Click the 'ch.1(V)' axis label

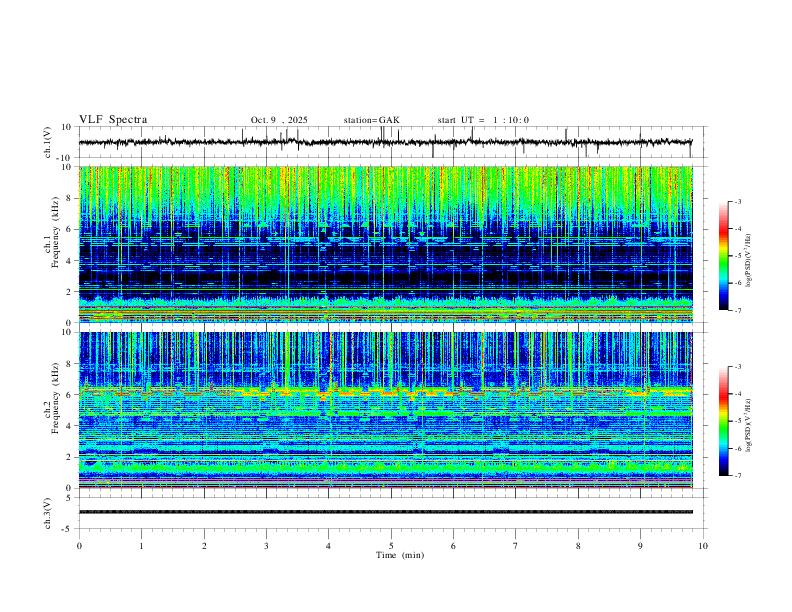pos(48,142)
